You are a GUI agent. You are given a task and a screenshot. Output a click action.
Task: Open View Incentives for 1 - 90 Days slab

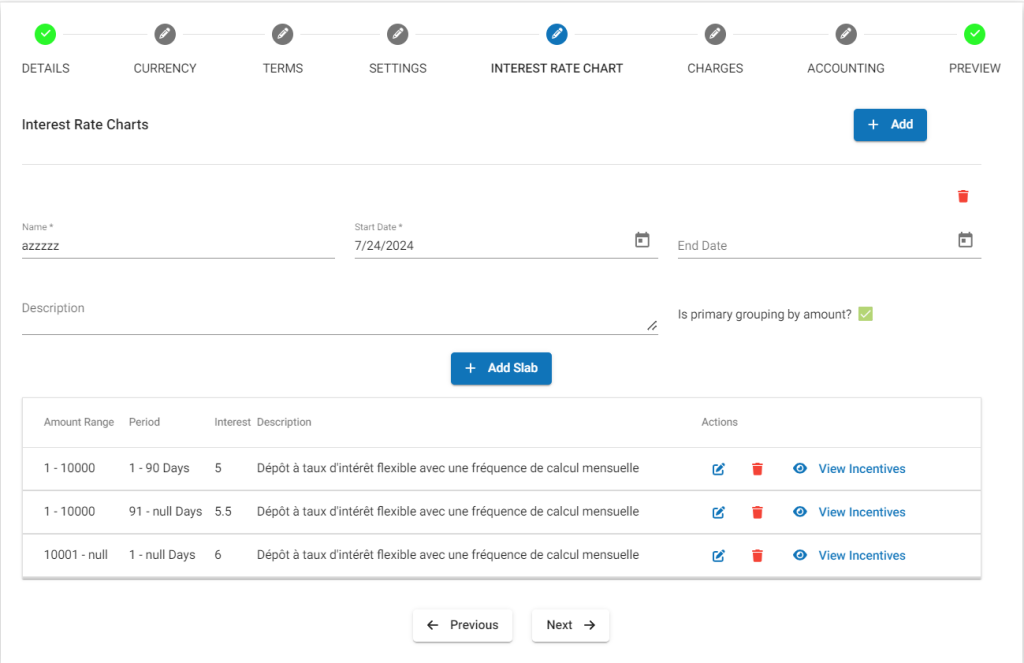pyautogui.click(x=862, y=468)
